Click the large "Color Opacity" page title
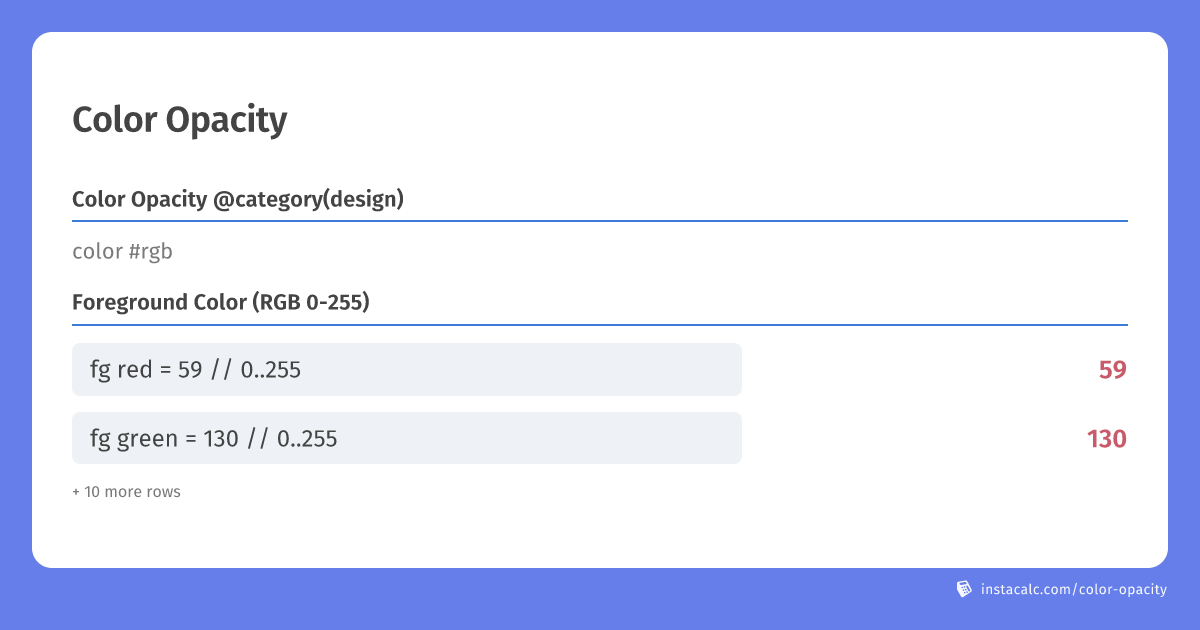The image size is (1200, 630). [180, 120]
